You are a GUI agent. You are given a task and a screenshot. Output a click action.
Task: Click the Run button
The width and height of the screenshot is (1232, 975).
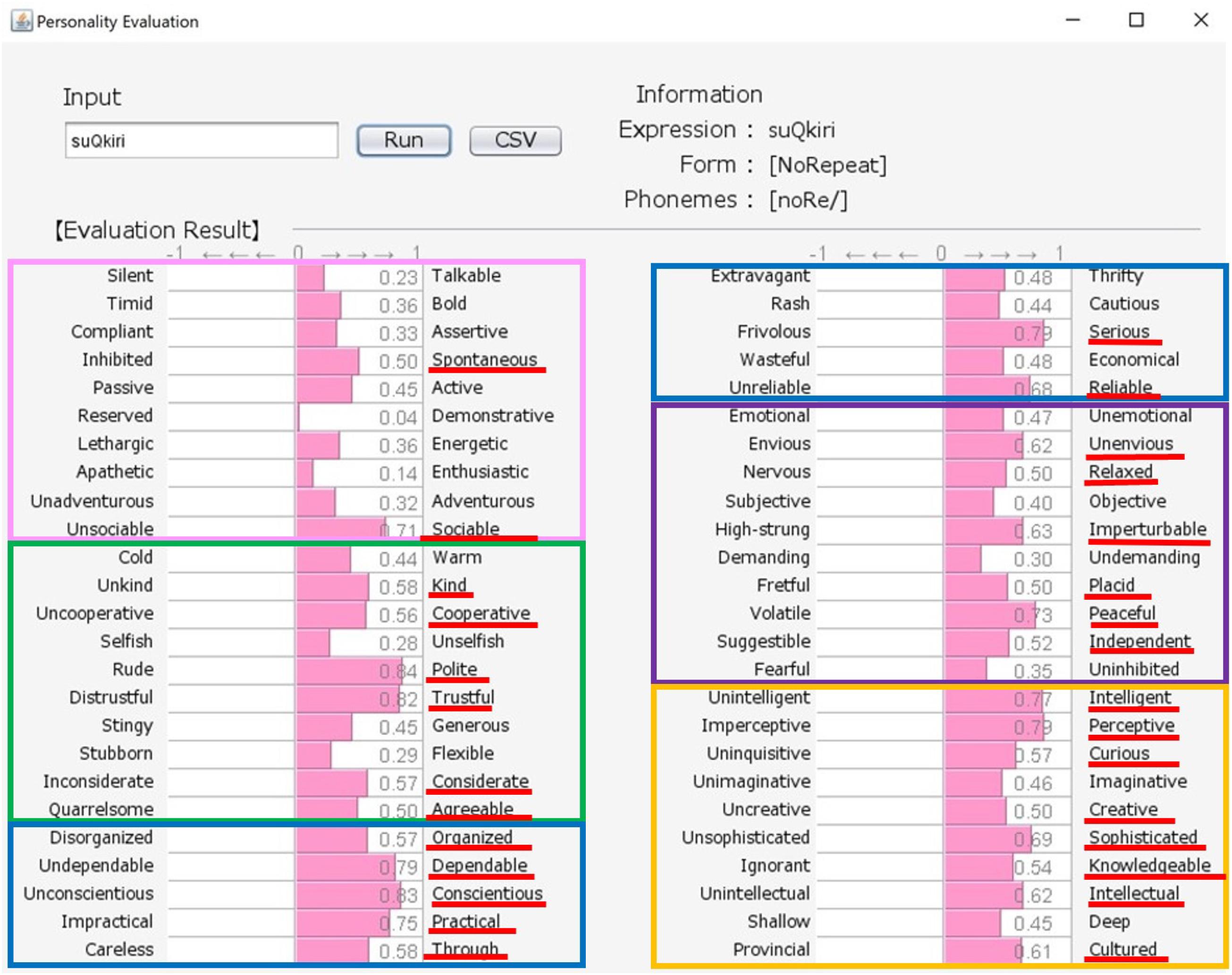pos(404,141)
